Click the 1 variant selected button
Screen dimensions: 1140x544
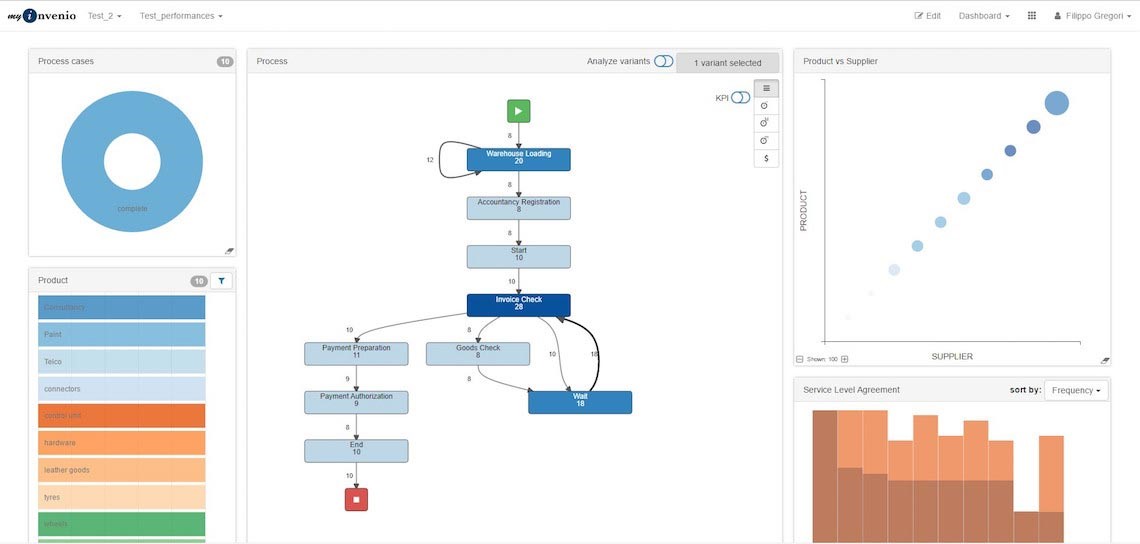(727, 63)
